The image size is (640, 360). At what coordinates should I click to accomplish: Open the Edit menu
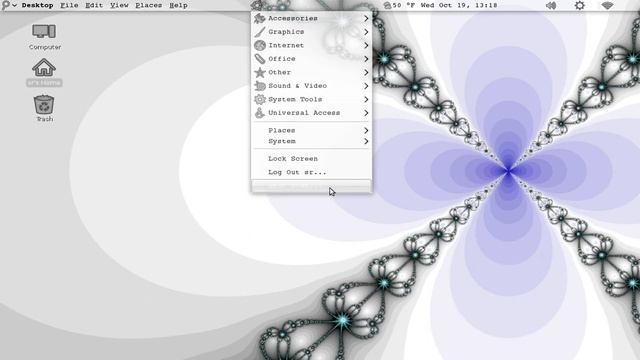[94, 5]
